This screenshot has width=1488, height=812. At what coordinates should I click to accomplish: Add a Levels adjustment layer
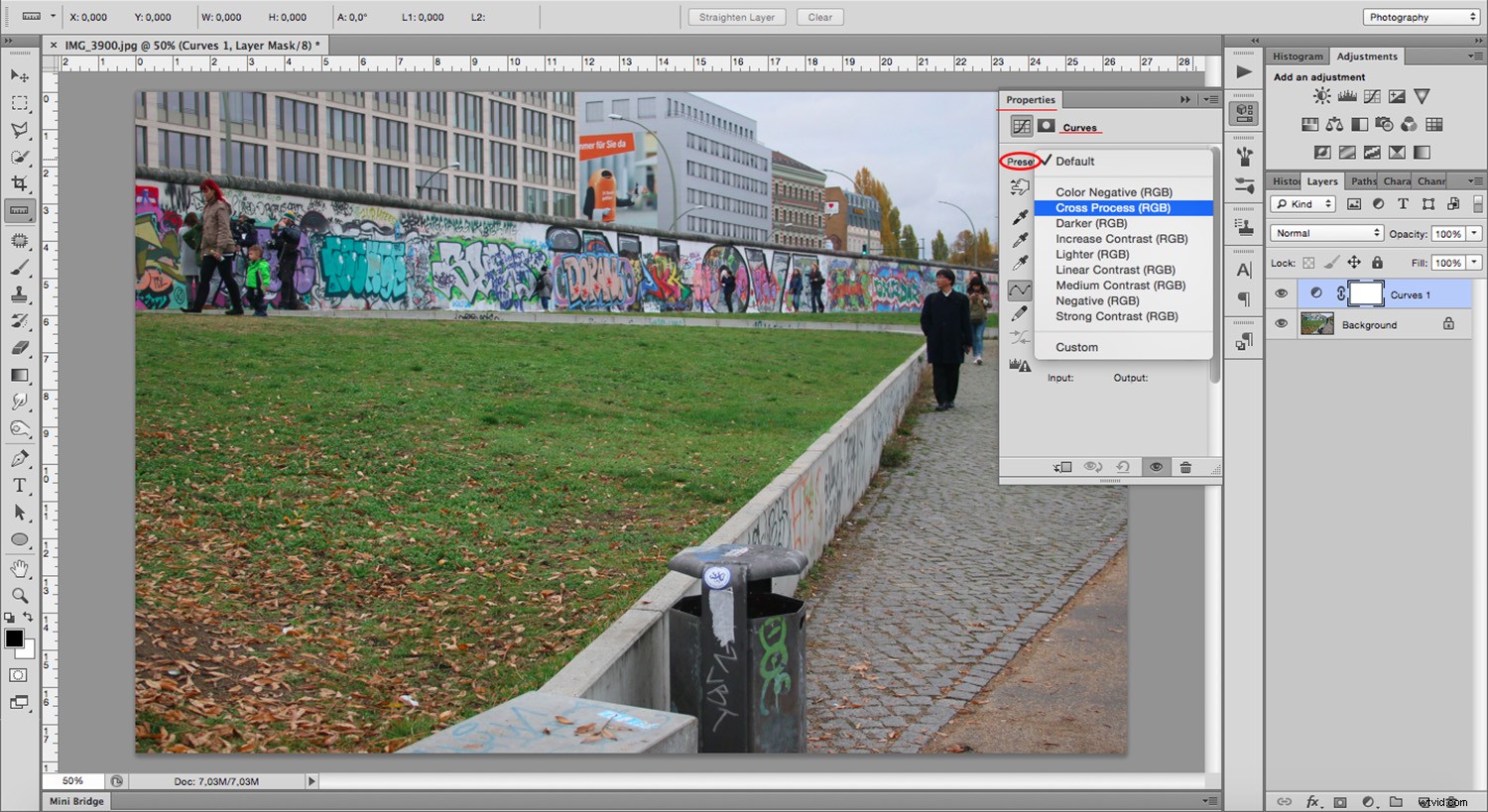tap(1345, 95)
